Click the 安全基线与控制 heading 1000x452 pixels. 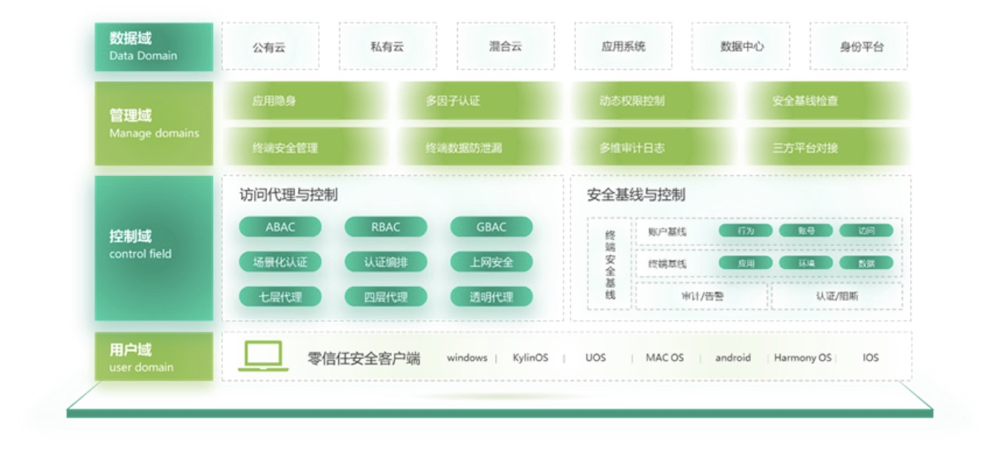(x=636, y=194)
